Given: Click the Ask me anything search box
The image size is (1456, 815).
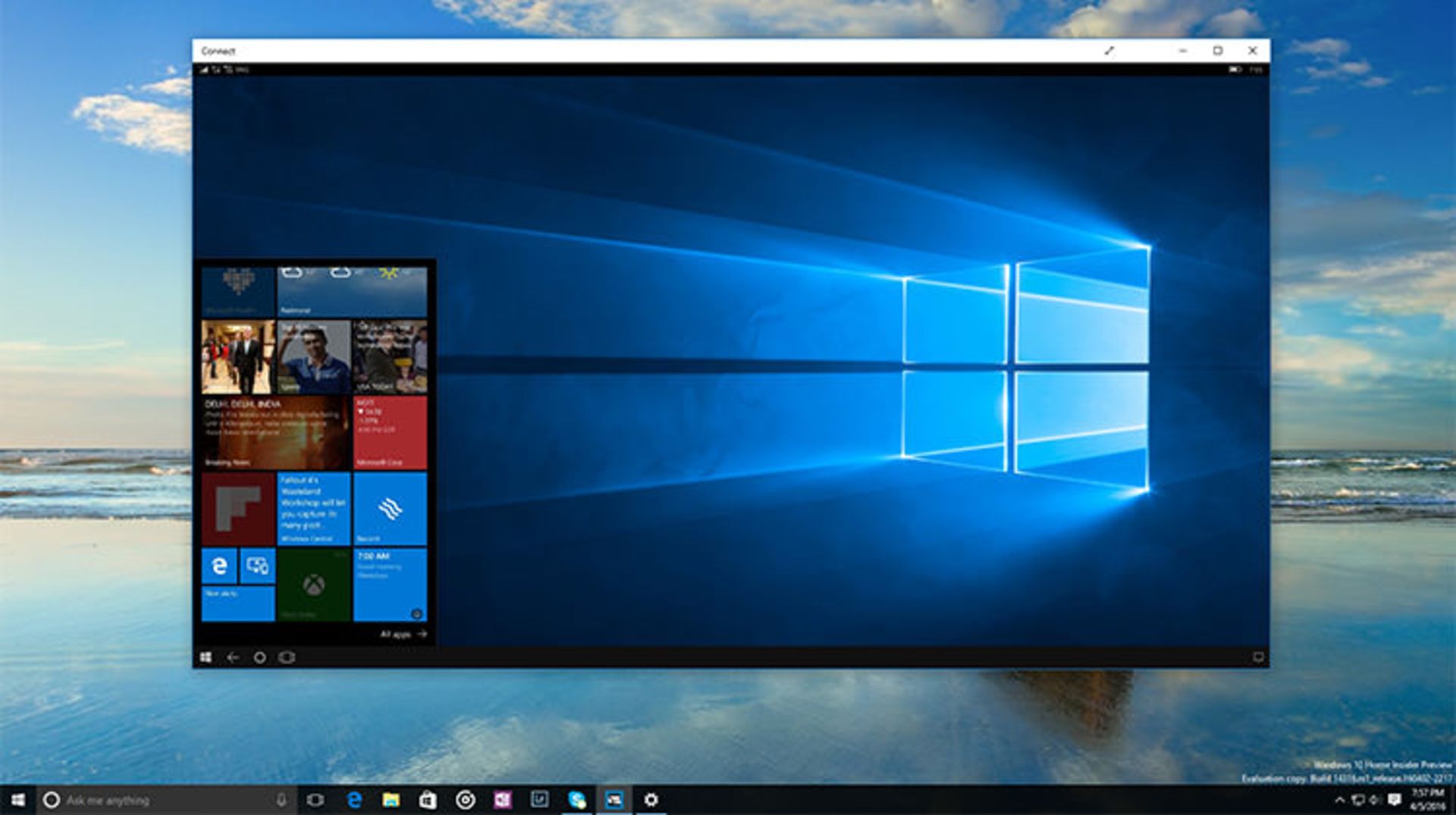Looking at the screenshot, I should pyautogui.click(x=167, y=800).
